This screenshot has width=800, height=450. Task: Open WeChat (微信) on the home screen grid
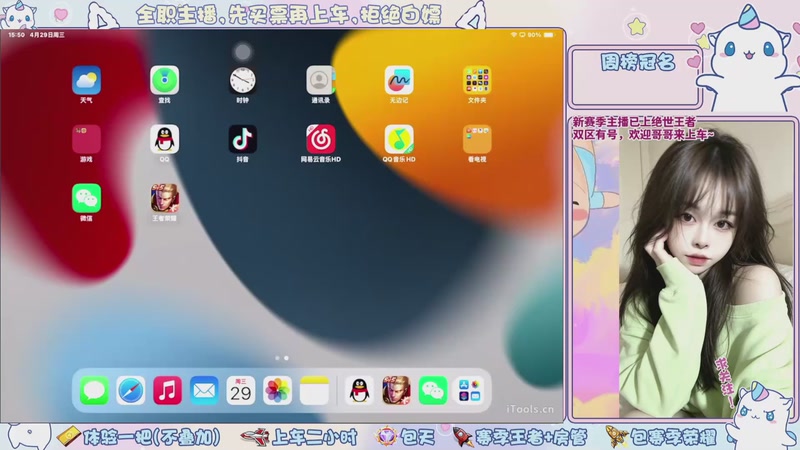coord(86,198)
